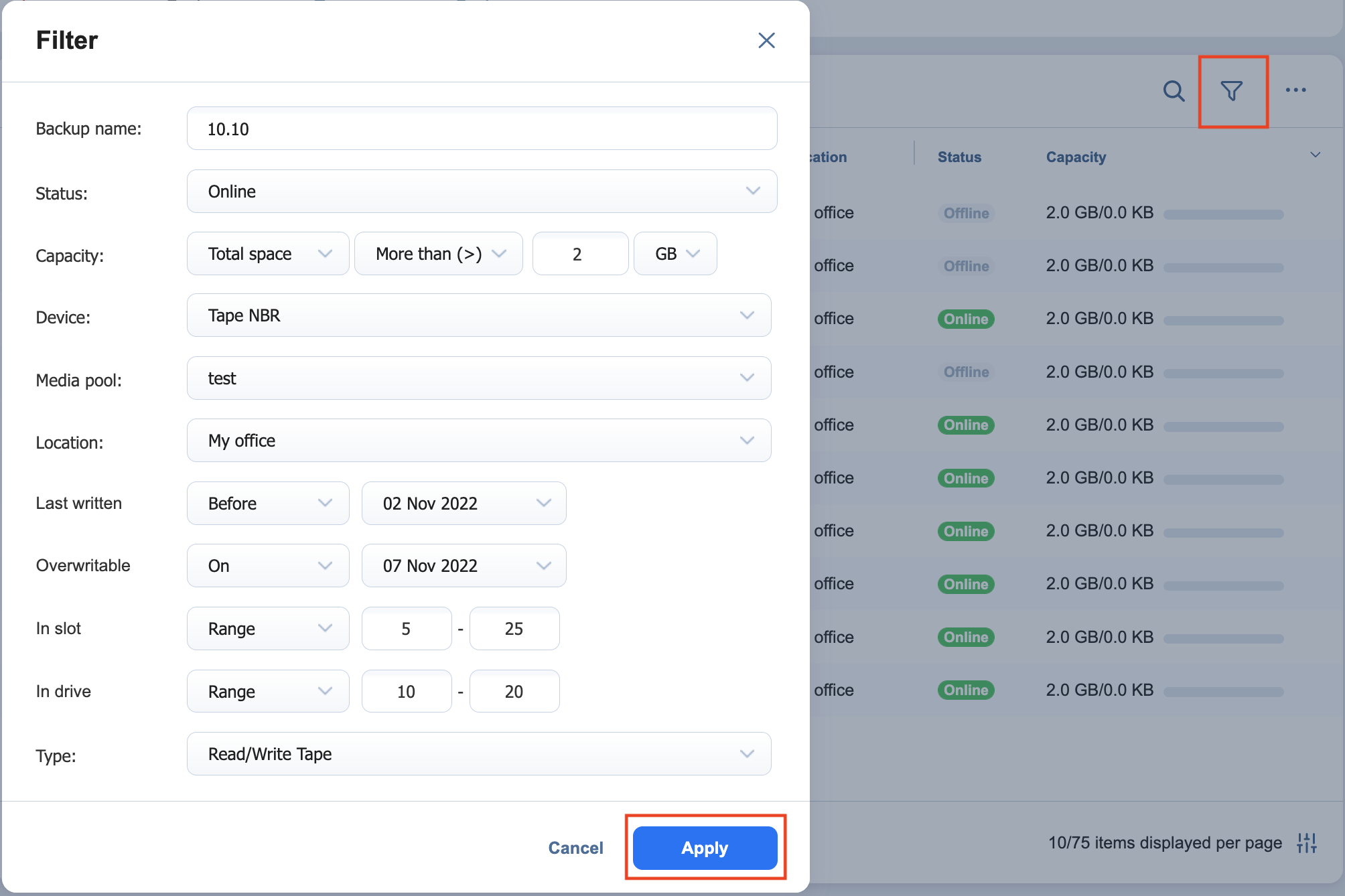Close the Filter dialog with X
Image resolution: width=1345 pixels, height=896 pixels.
point(766,40)
